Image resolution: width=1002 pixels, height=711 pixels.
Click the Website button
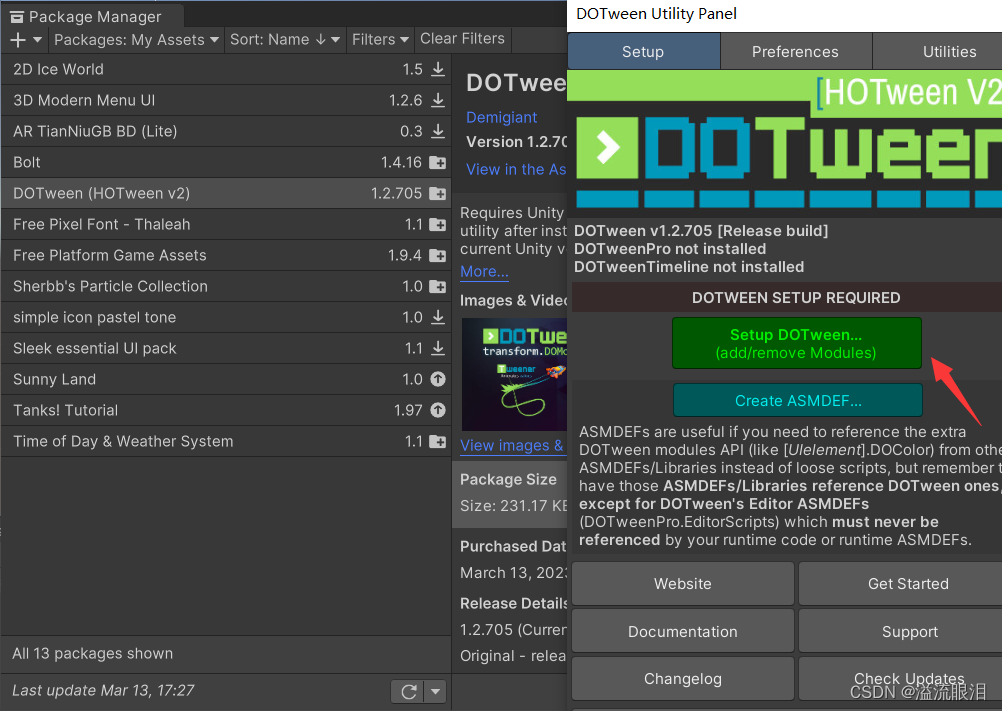tap(682, 584)
